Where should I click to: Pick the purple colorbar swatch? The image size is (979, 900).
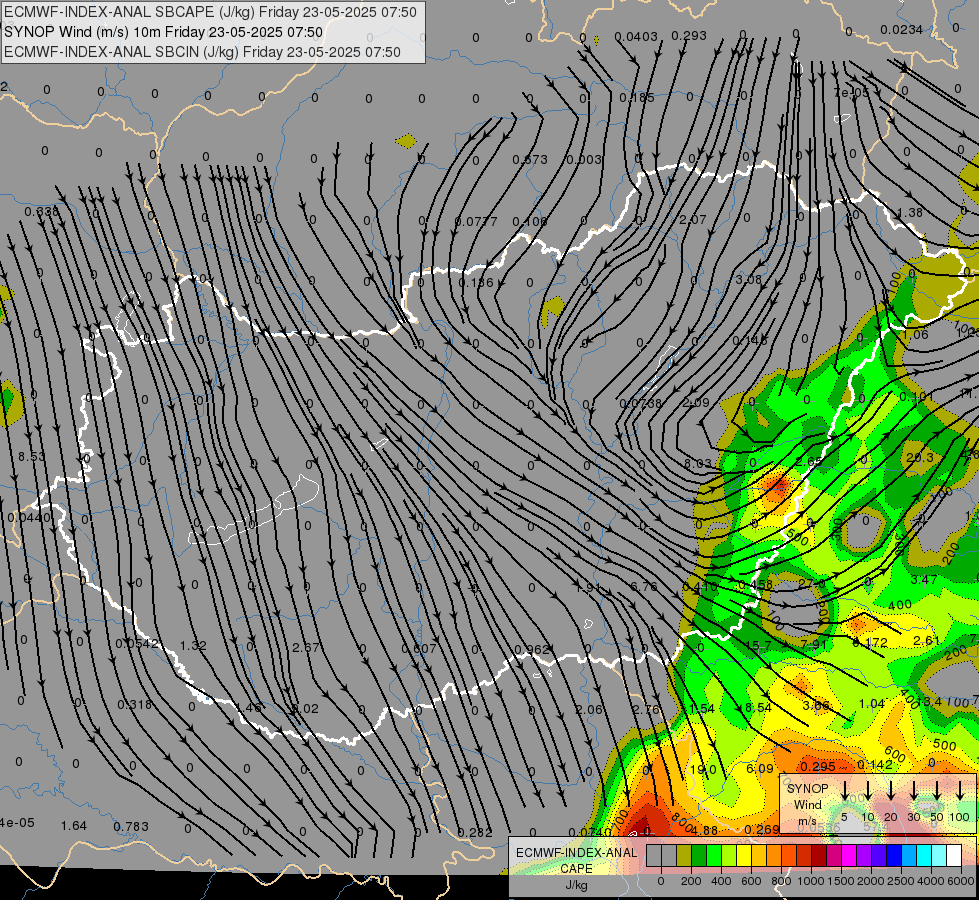click(x=863, y=856)
